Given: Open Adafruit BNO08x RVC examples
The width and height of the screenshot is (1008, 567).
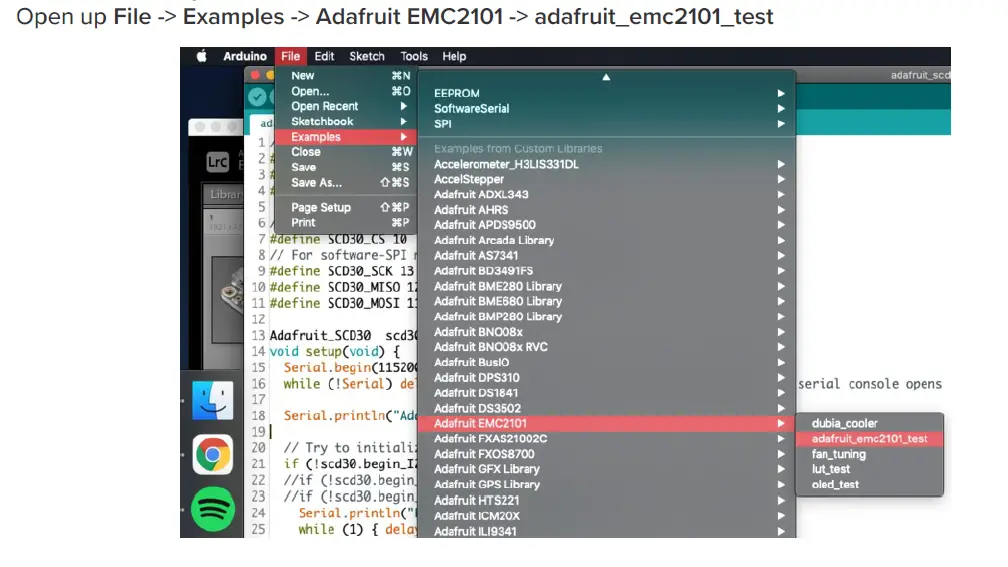Looking at the screenshot, I should coord(607,347).
